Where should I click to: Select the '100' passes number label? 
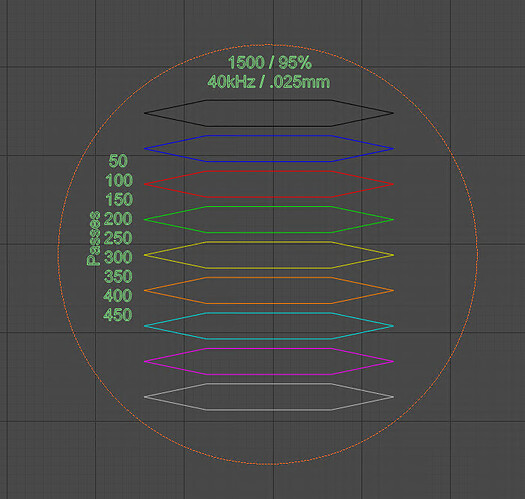[119, 181]
